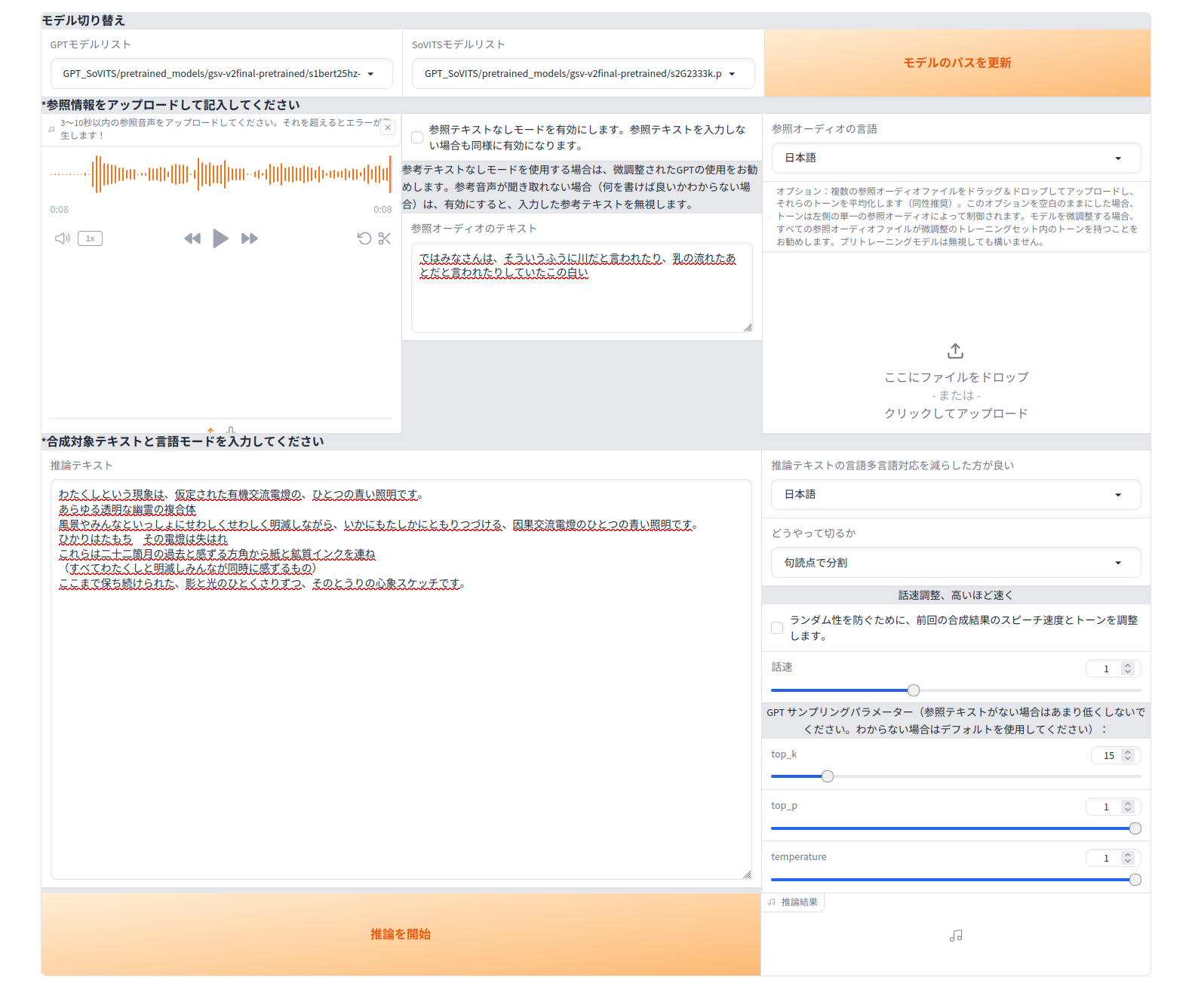Click the rewind icon in audio player
Viewport: 1192px width, 1008px height.
192,238
